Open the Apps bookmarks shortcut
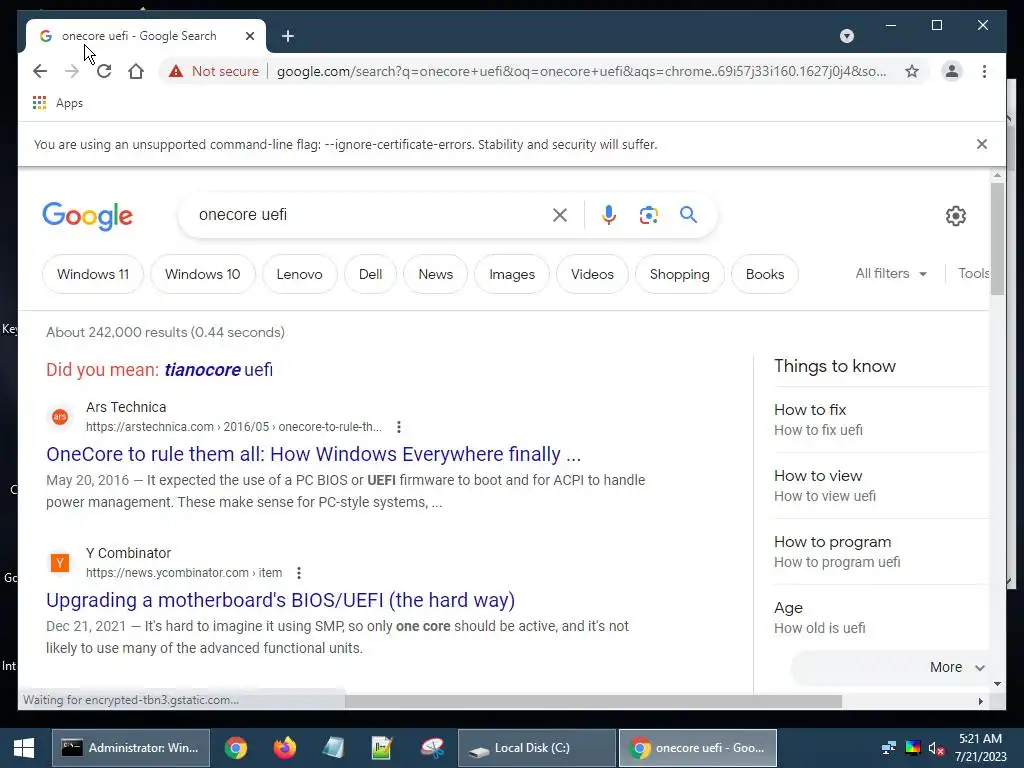The width and height of the screenshot is (1024, 768). (57, 103)
